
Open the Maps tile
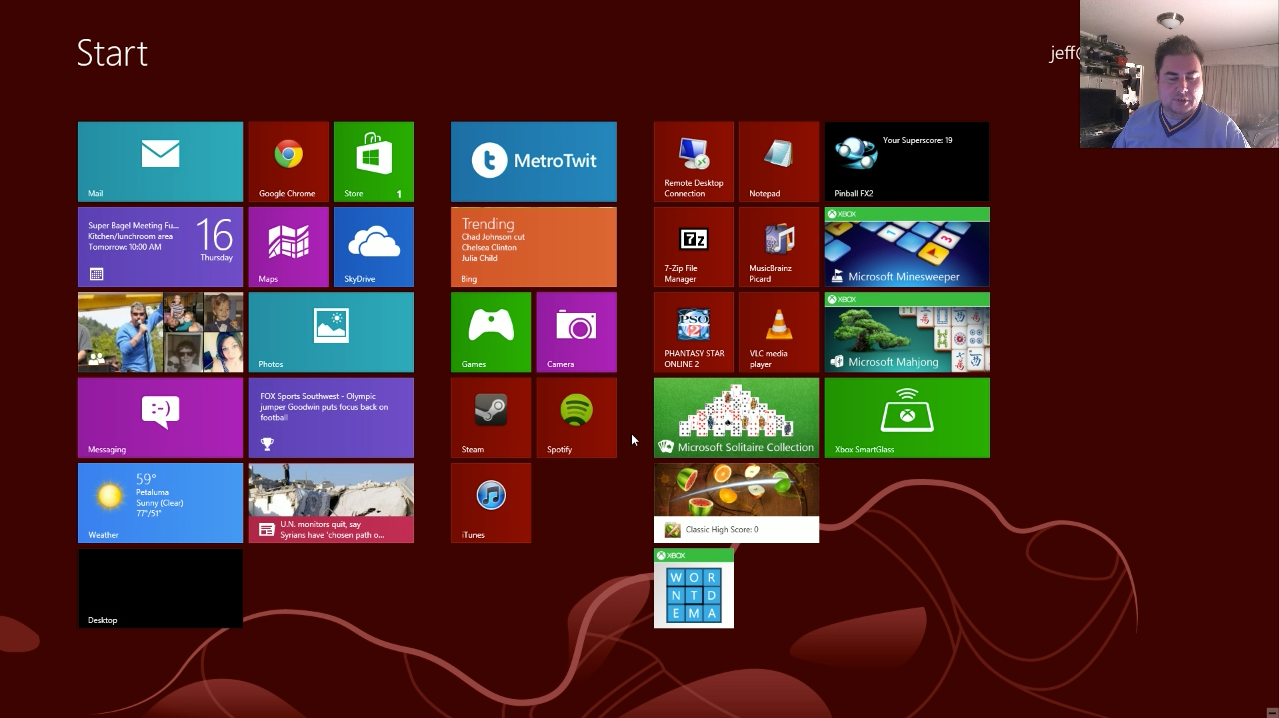point(288,247)
